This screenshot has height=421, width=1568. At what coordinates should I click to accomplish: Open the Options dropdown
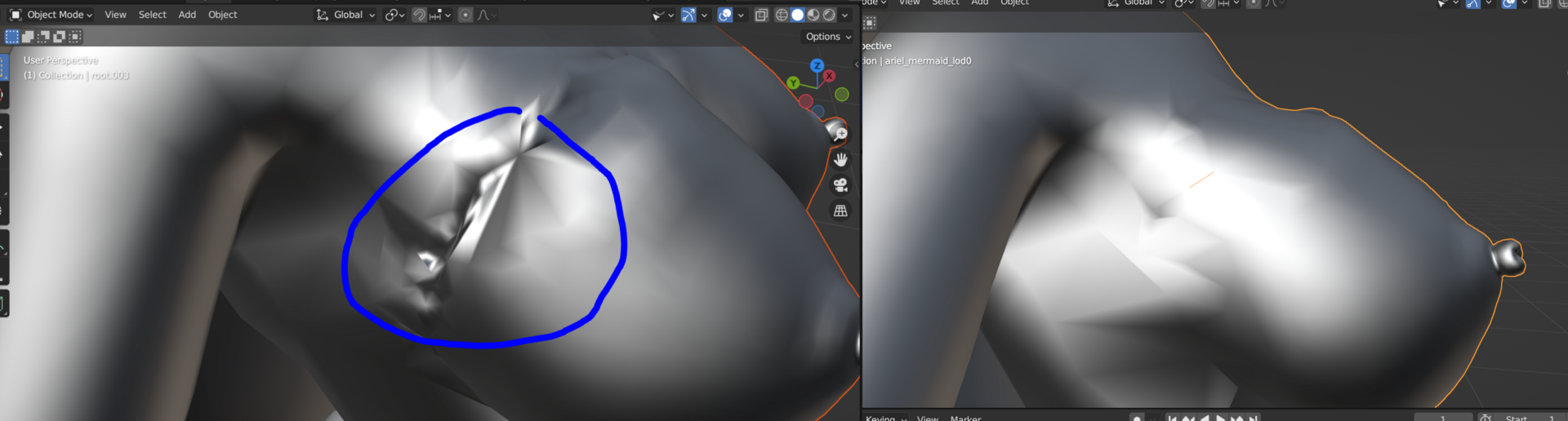click(828, 37)
